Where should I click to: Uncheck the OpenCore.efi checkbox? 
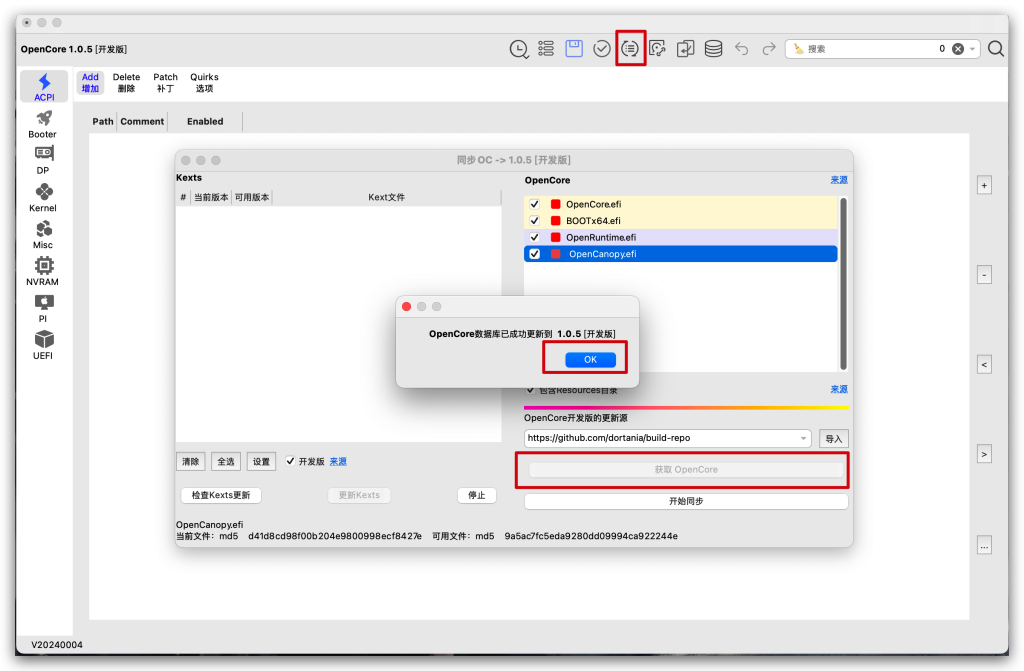[x=534, y=204]
